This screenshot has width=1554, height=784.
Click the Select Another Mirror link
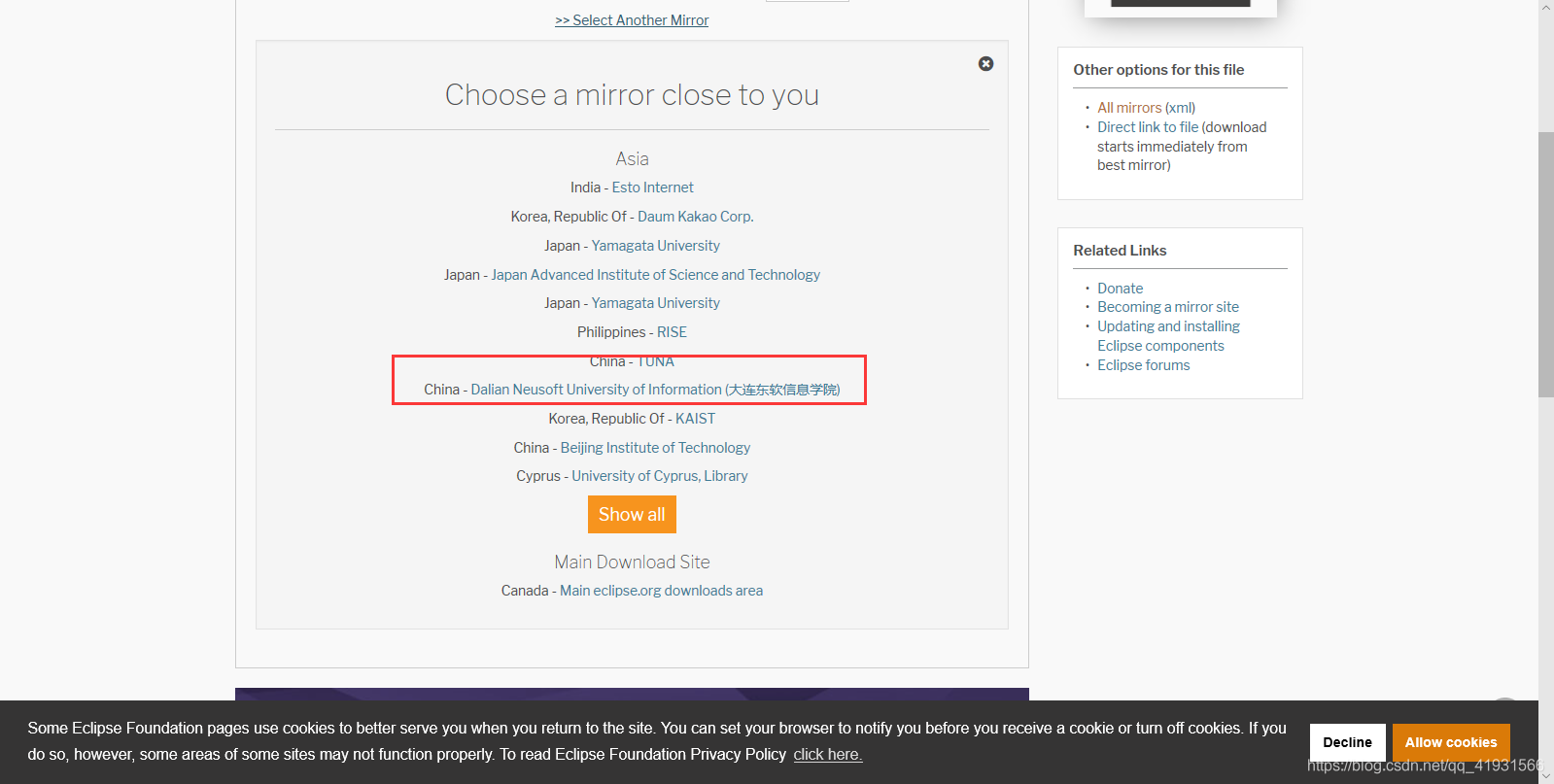[632, 20]
